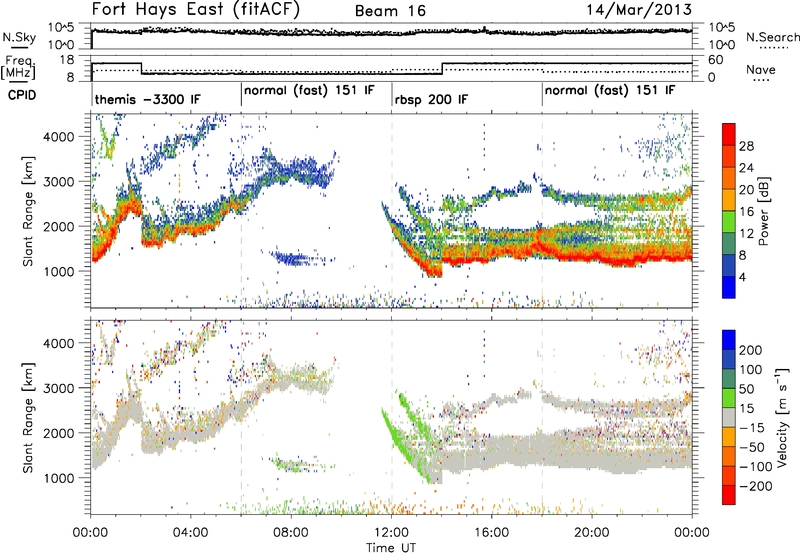The height and width of the screenshot is (554, 800).
Task: Pick the red bottom segment of Velocity colorbar
Action: (729, 495)
